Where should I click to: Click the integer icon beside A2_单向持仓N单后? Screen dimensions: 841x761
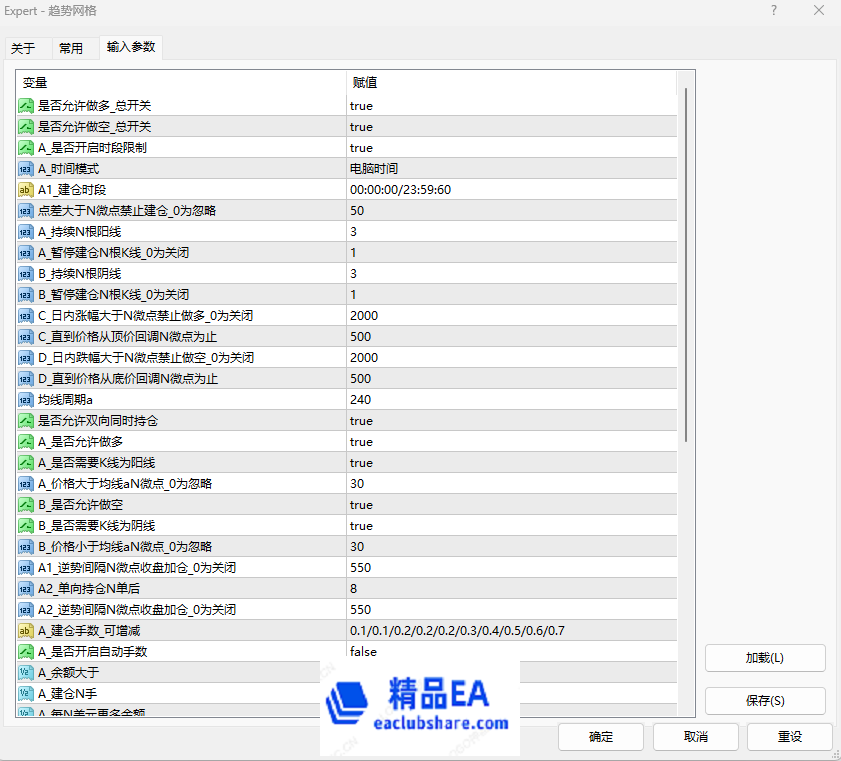point(26,589)
